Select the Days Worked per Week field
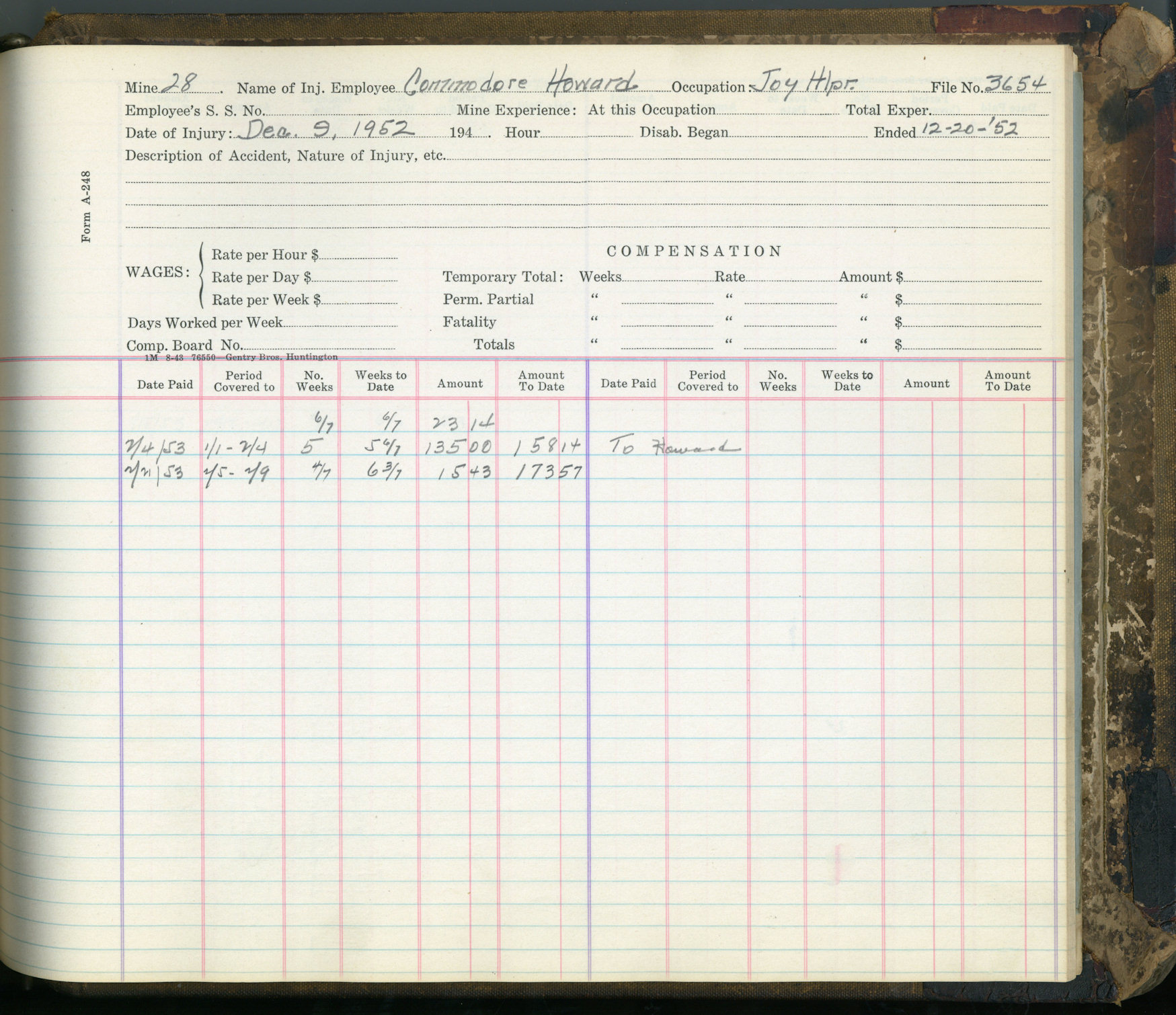This screenshot has width=1176, height=1015. coord(340,323)
